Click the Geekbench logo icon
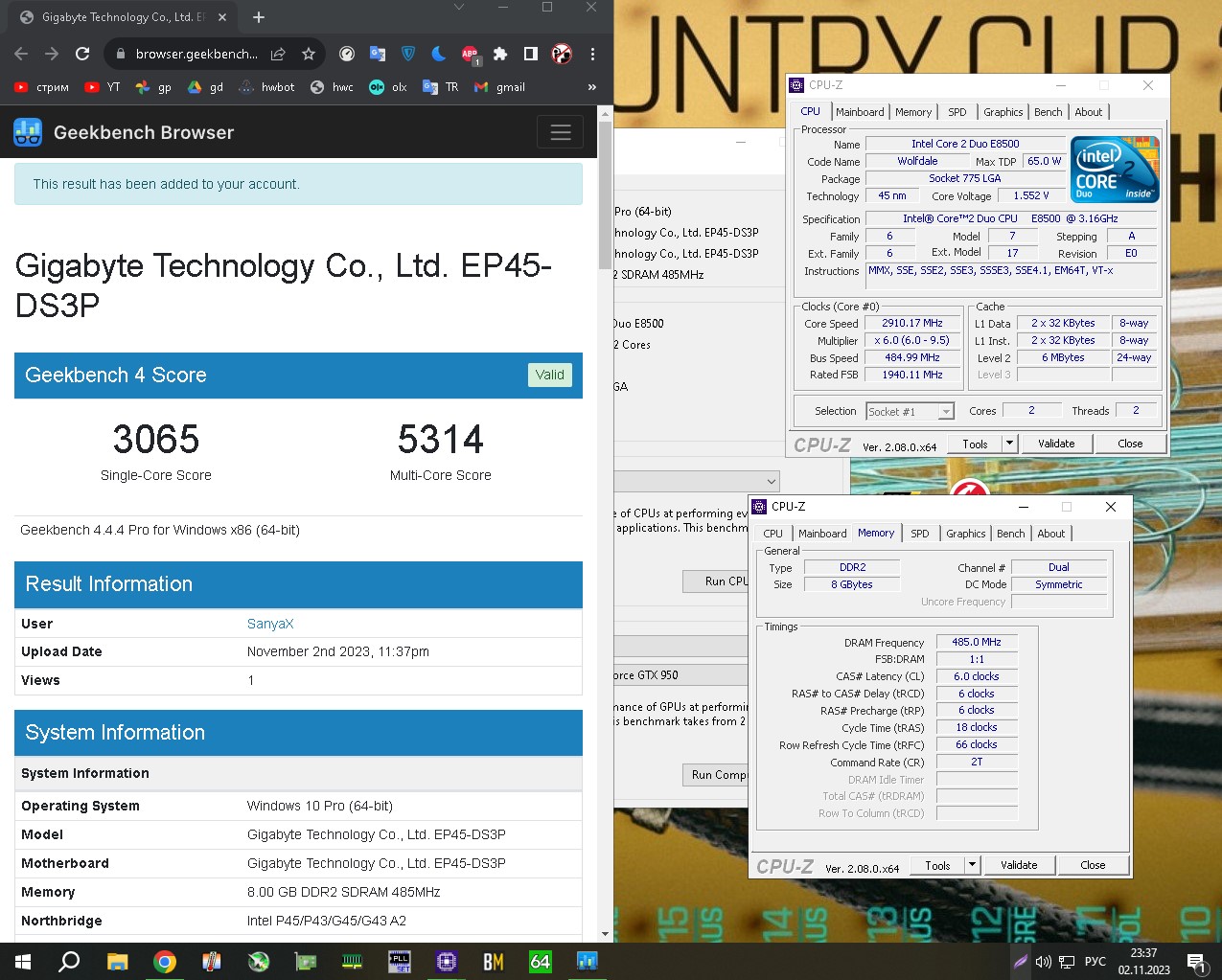The height and width of the screenshot is (980, 1222). coord(28,132)
